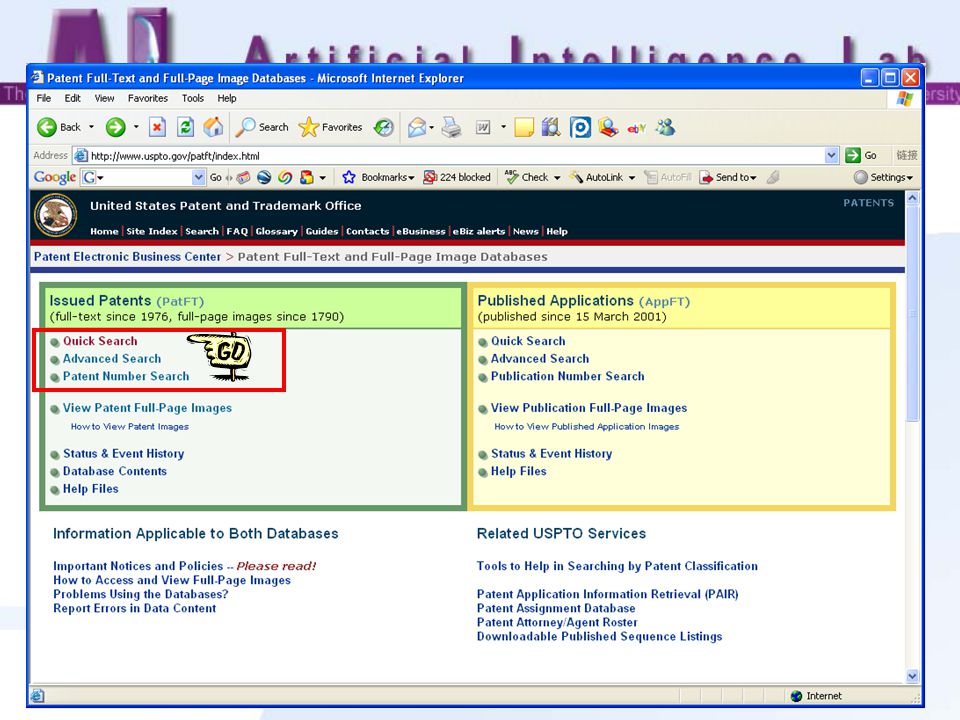Open the address bar URL dropdown
The height and width of the screenshot is (720, 960).
tap(831, 156)
